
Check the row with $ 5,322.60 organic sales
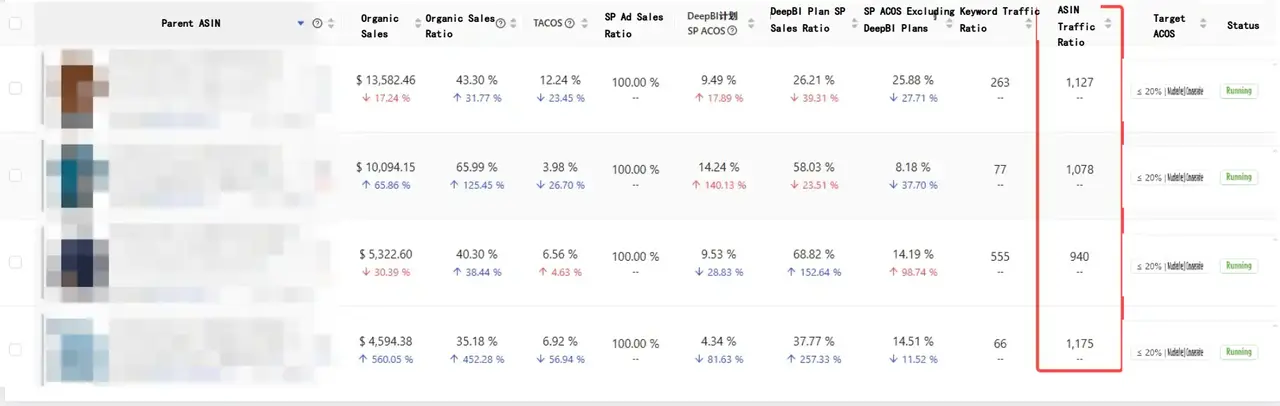pos(15,262)
